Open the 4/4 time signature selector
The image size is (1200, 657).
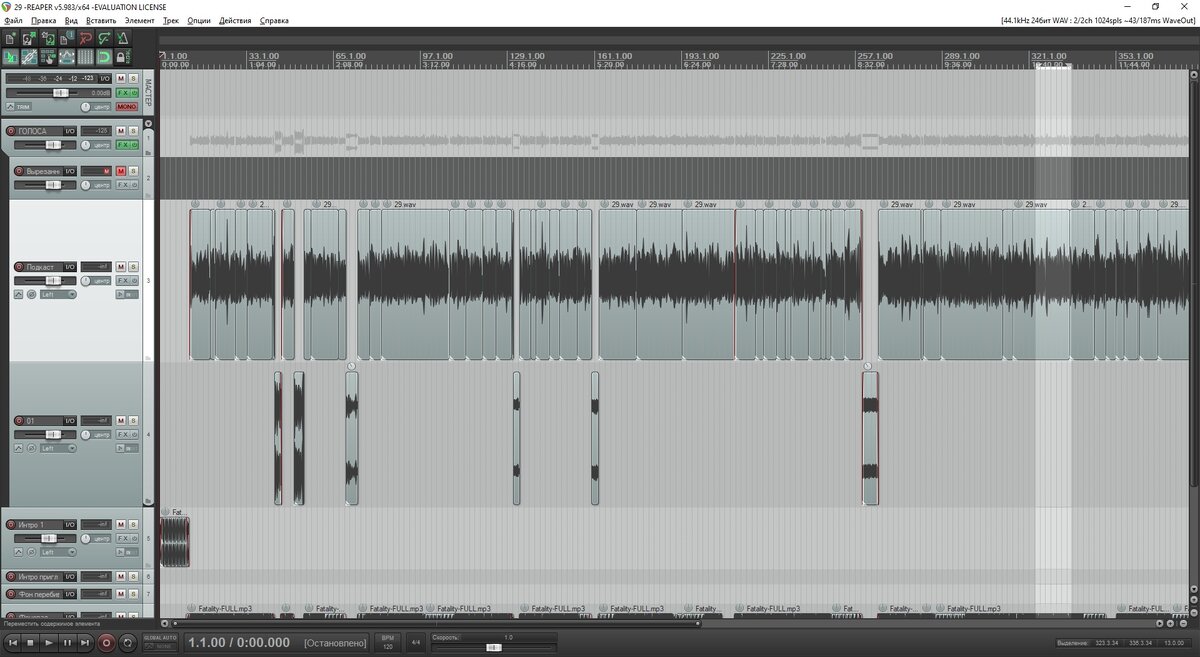(416, 642)
